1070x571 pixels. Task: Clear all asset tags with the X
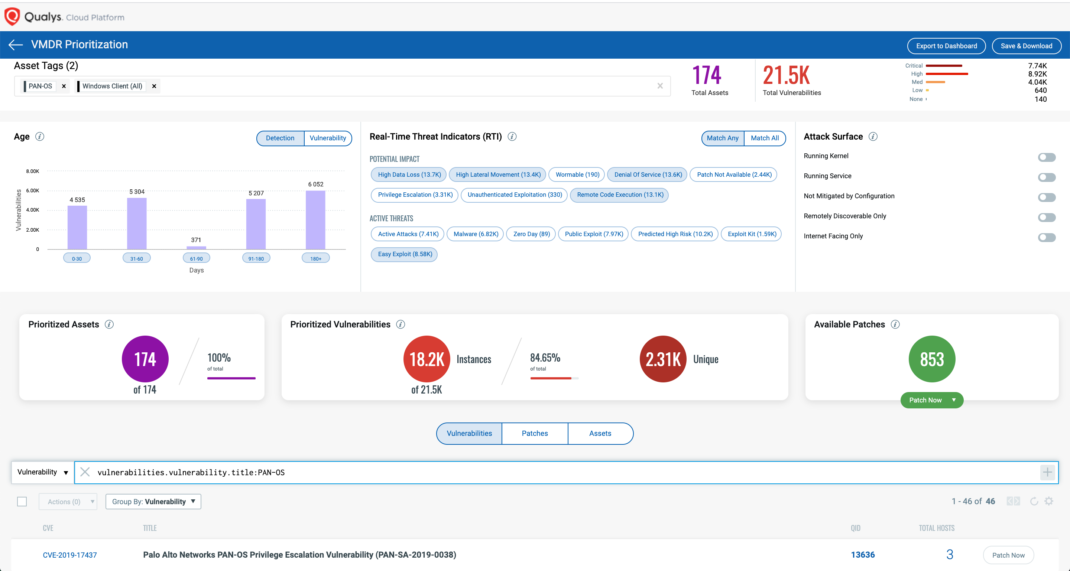point(660,86)
